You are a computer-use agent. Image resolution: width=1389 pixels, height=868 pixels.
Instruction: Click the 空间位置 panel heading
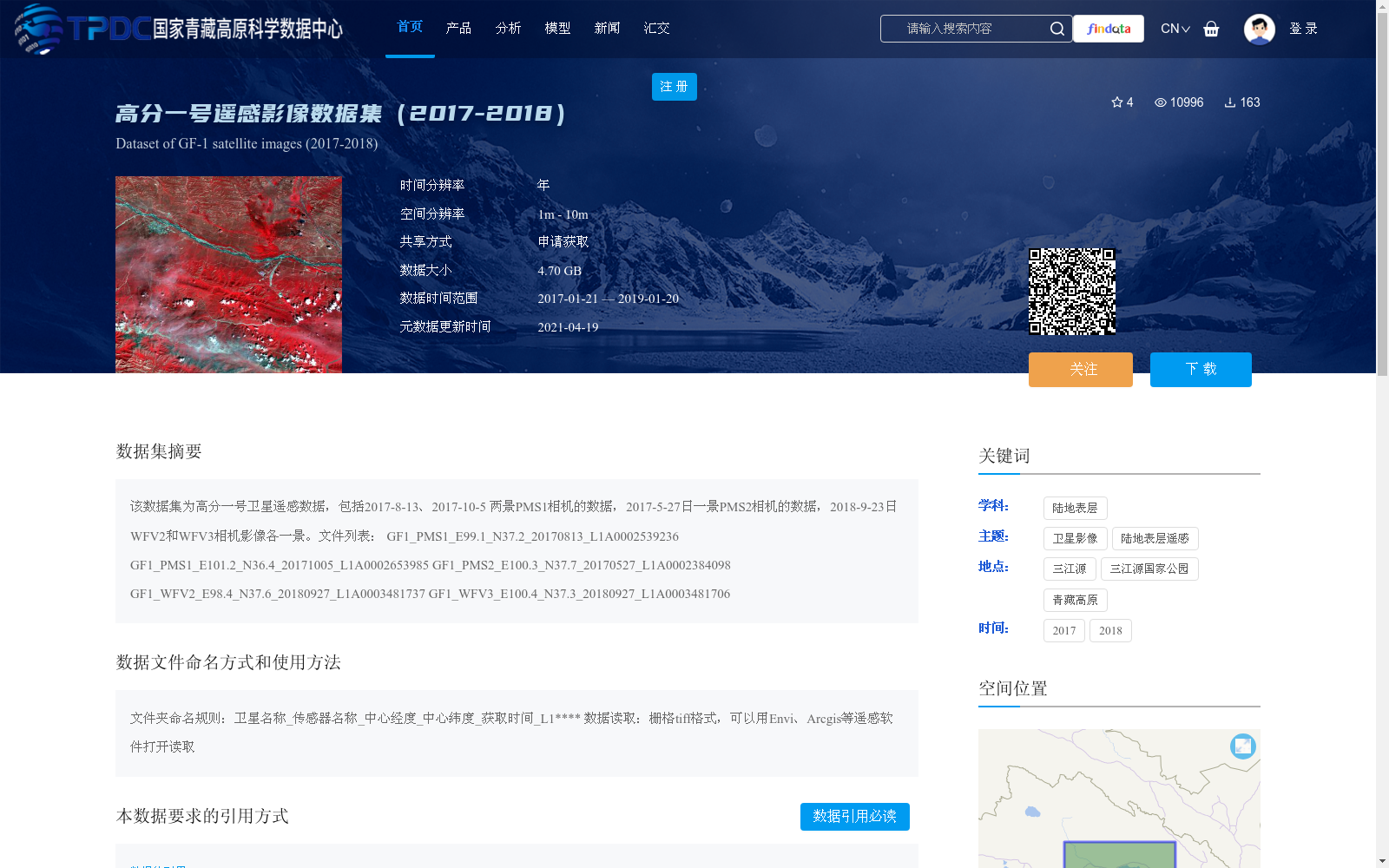(x=1013, y=688)
